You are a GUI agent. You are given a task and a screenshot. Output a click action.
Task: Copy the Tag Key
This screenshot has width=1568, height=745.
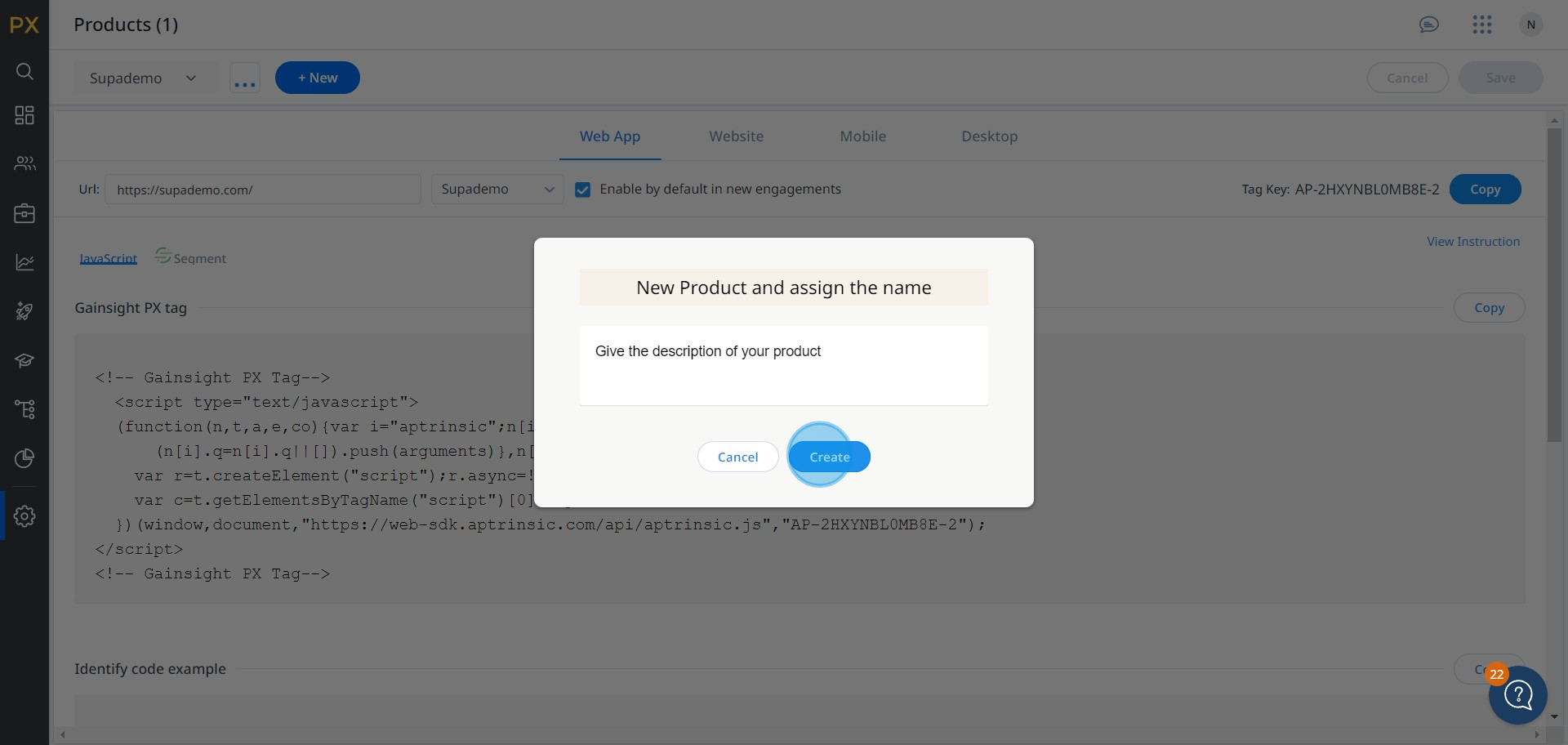pyautogui.click(x=1486, y=190)
